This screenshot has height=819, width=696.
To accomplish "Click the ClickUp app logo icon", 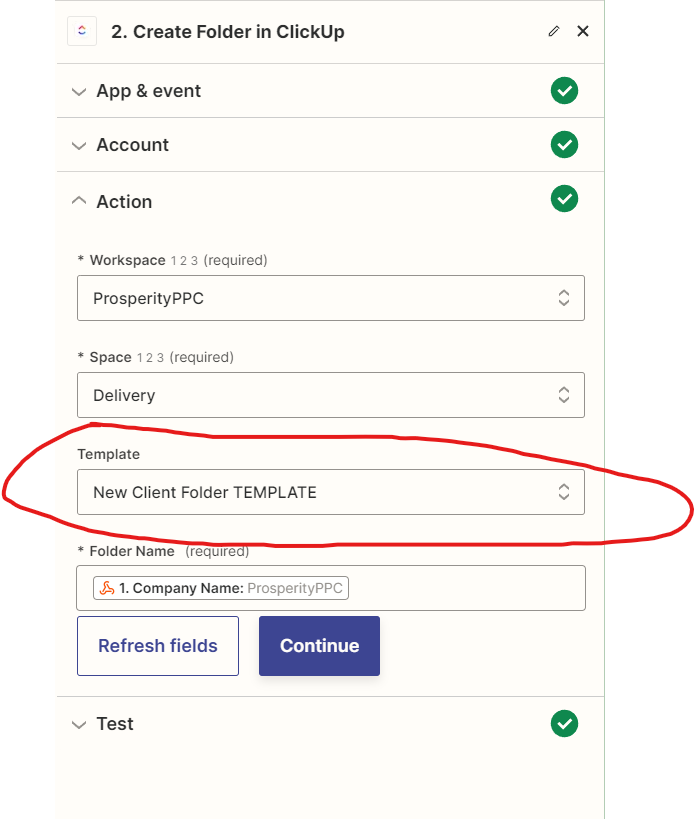I will 82,31.
